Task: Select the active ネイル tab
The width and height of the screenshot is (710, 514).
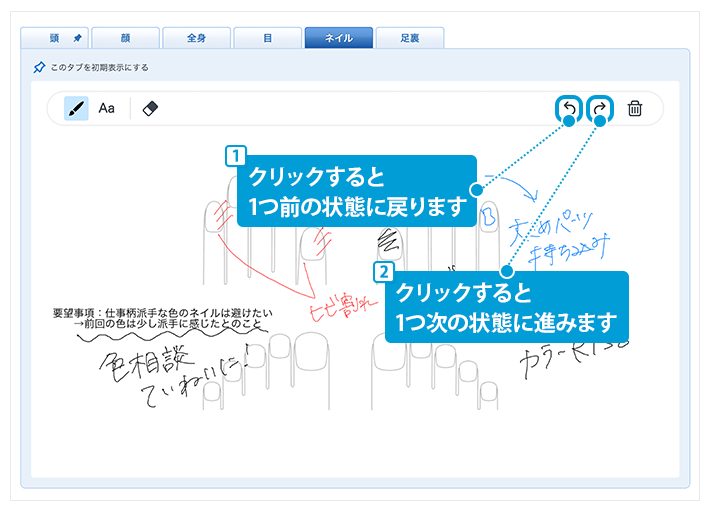Action: (x=338, y=38)
